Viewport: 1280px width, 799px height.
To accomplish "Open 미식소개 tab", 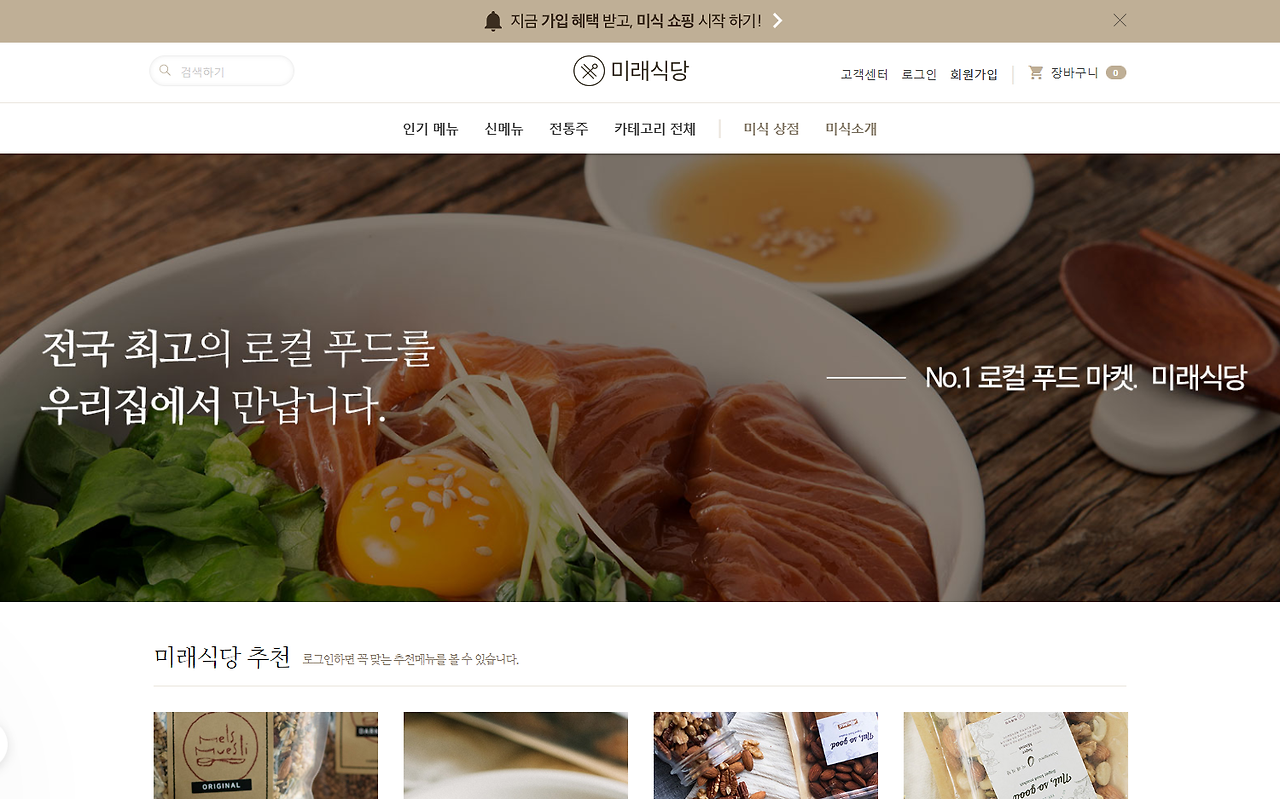I will point(851,129).
